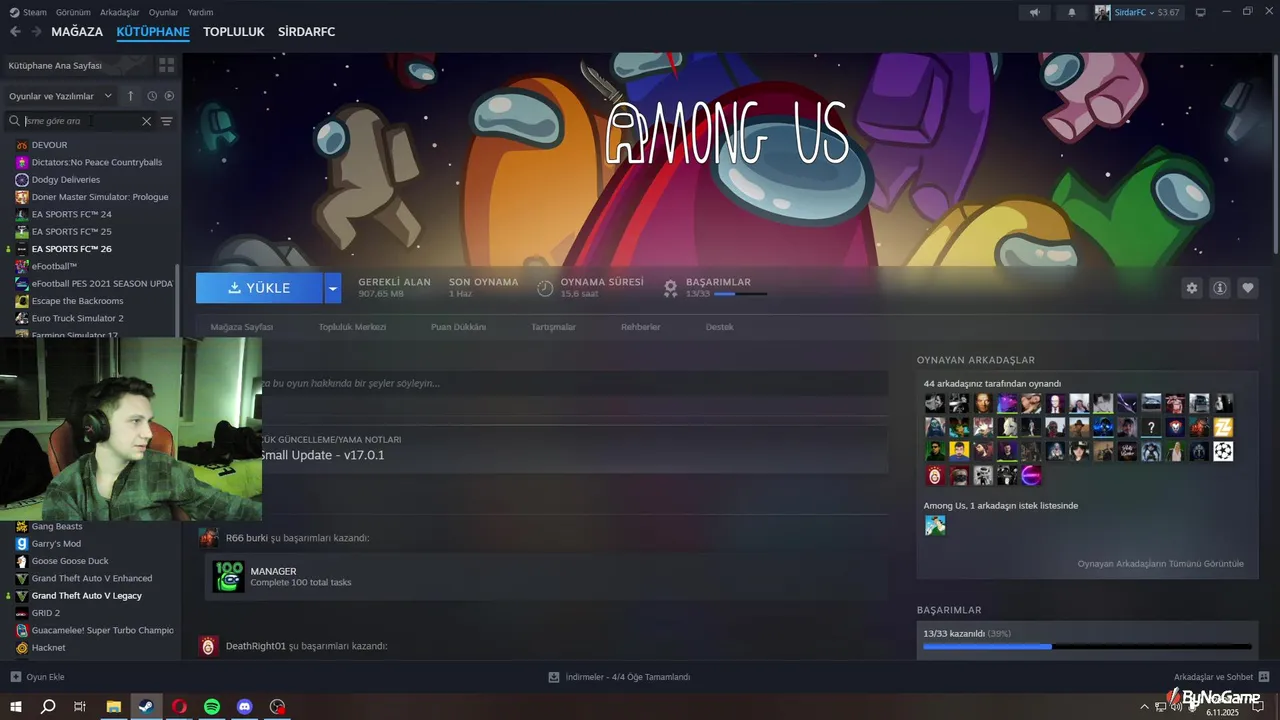The height and width of the screenshot is (720, 1280).
Task: Open Discord from the taskbar
Action: [x=245, y=706]
